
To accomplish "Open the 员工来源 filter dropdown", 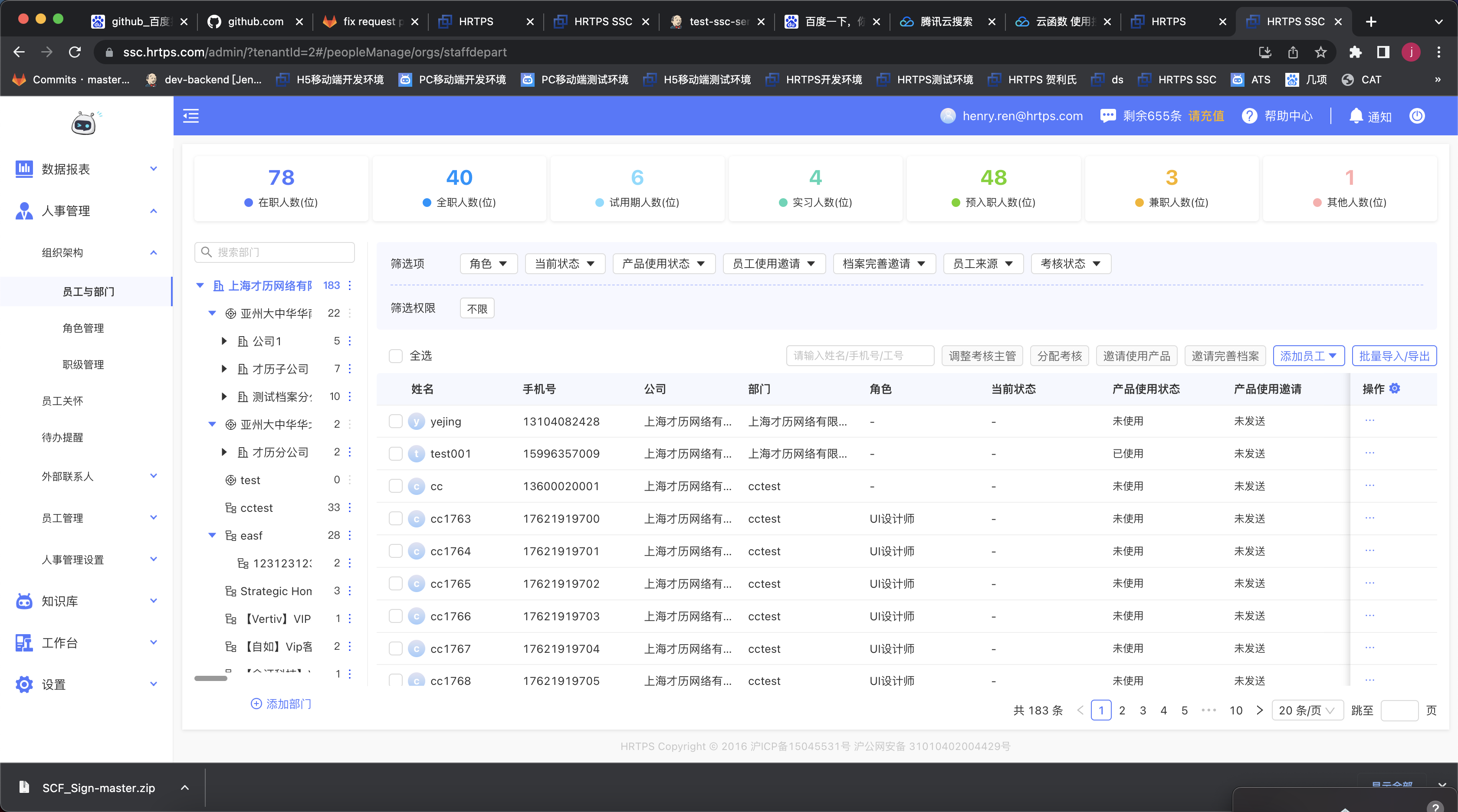I will click(983, 264).
